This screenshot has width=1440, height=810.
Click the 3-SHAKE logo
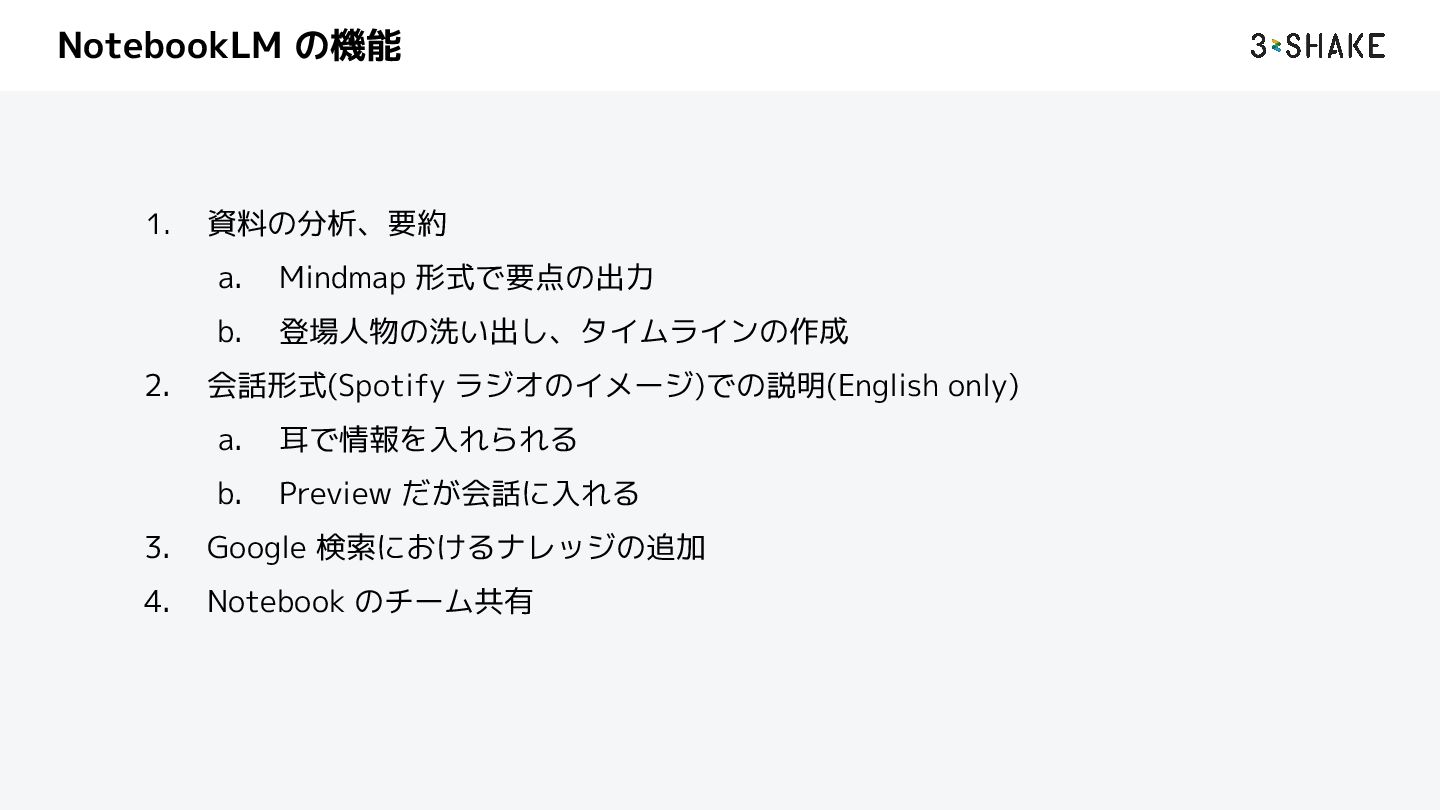[x=1317, y=45]
